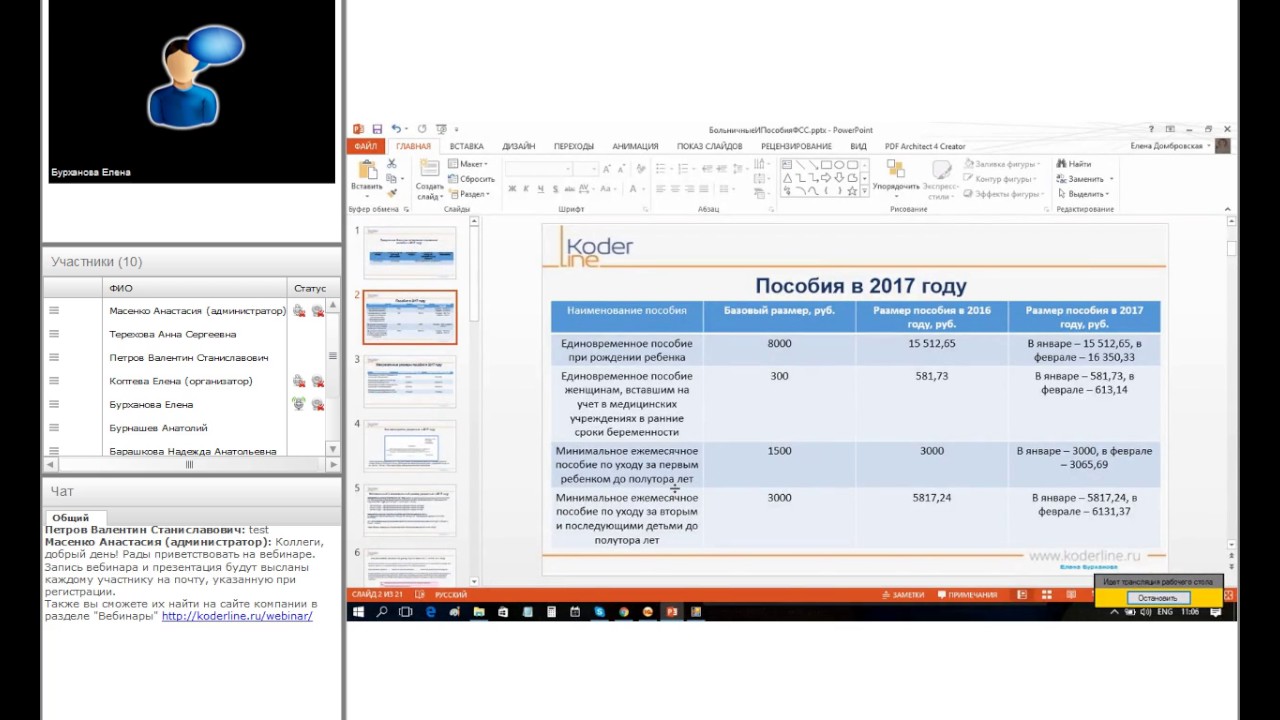Select the Format Painter brush
Viewport: 1280px width, 720px height.
tap(392, 193)
